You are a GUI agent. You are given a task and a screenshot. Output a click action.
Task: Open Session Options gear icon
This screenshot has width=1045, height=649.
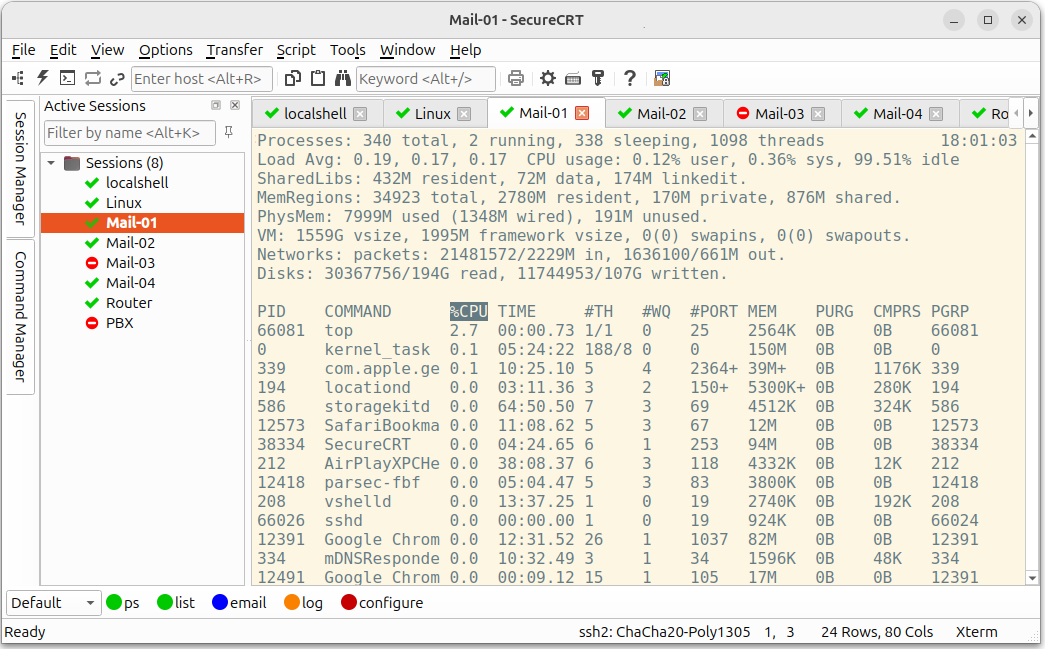[548, 79]
